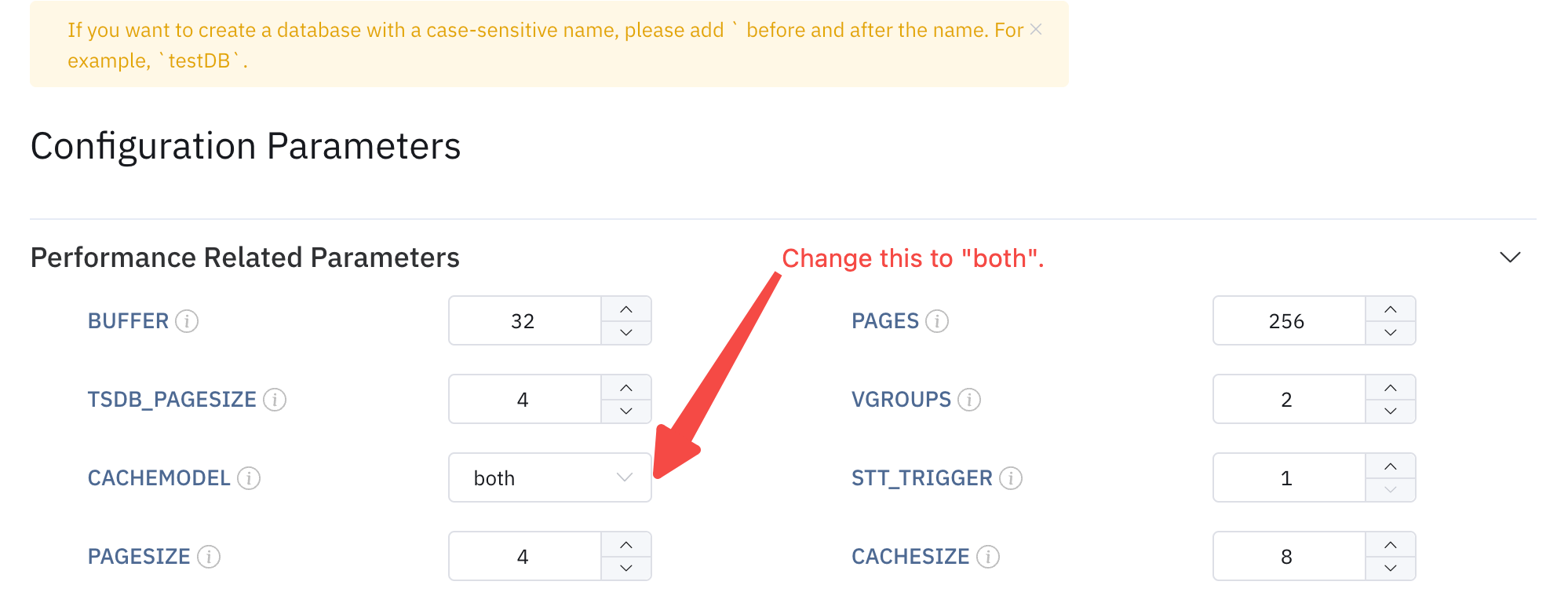
Task: Increase the BUFFER value
Action: (626, 309)
